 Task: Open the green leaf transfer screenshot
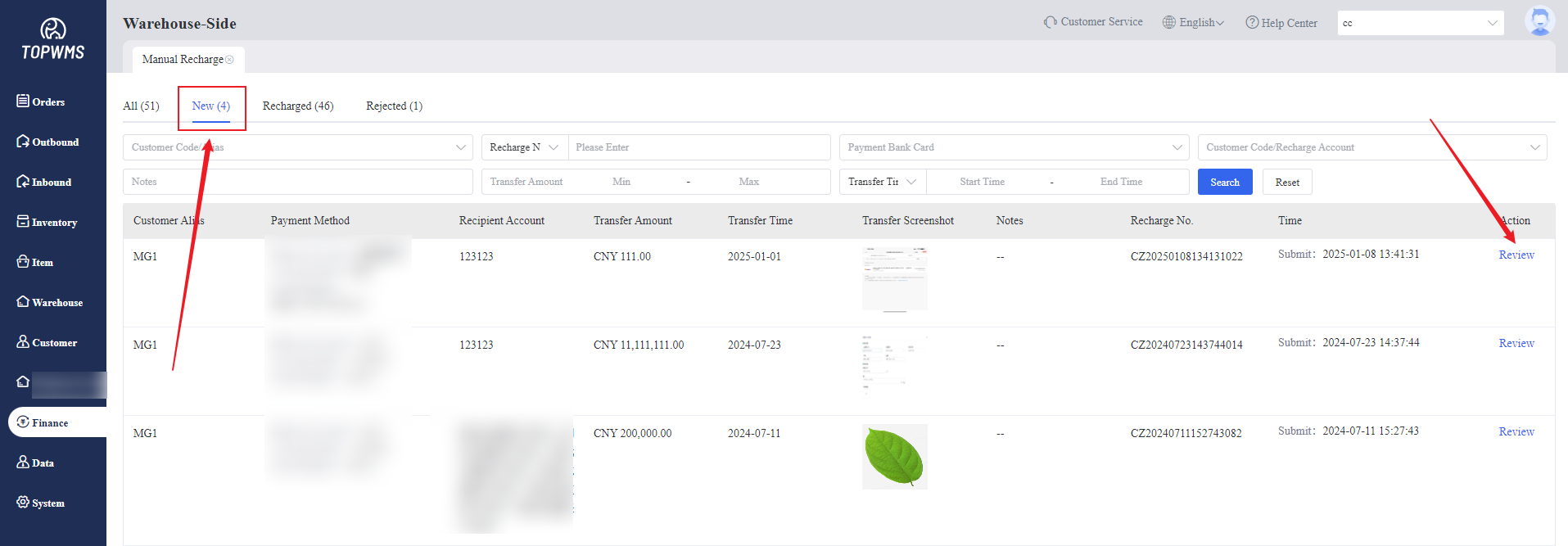(x=894, y=456)
